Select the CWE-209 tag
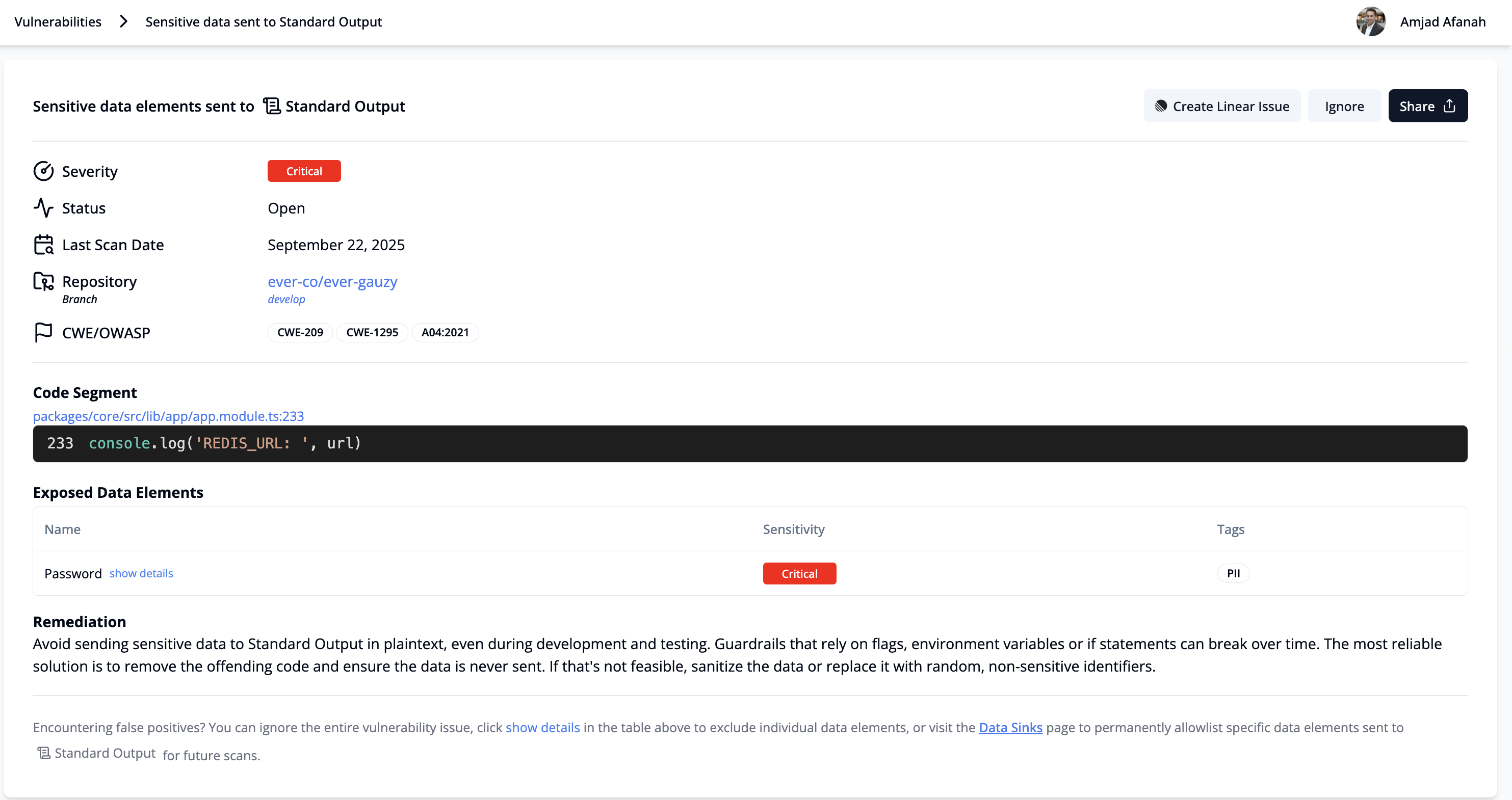This screenshot has height=800, width=1512. pos(300,333)
